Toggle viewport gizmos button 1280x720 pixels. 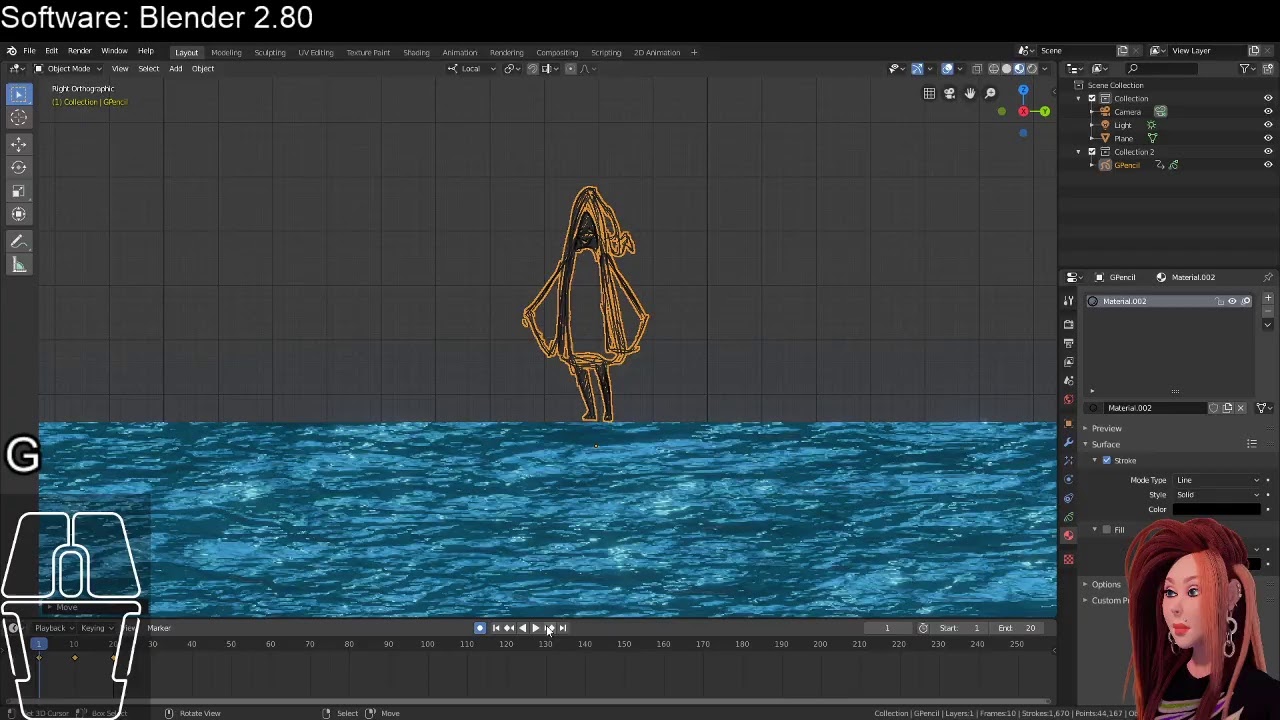[917, 69]
